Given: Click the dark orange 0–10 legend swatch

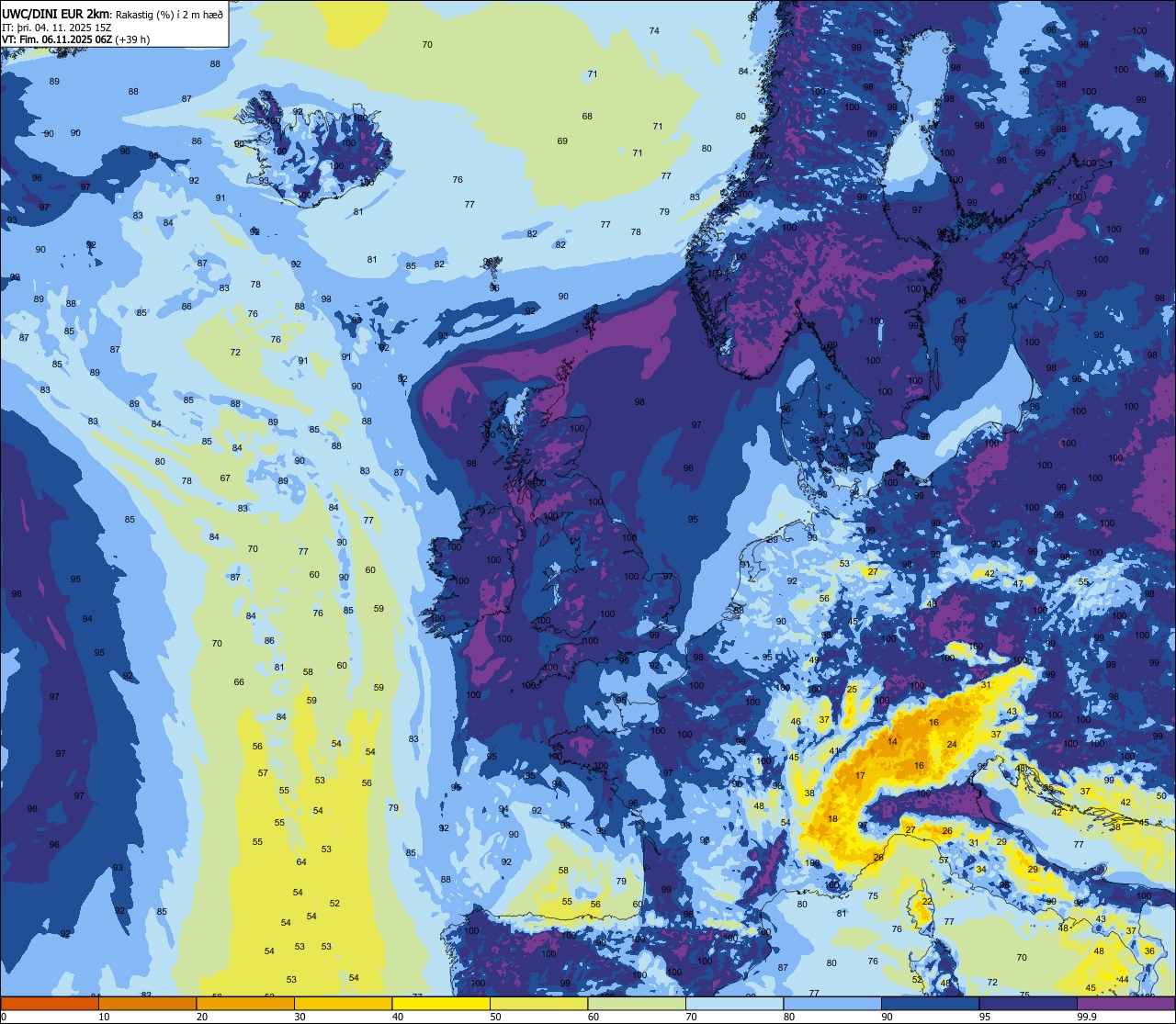Looking at the screenshot, I should [50, 1003].
